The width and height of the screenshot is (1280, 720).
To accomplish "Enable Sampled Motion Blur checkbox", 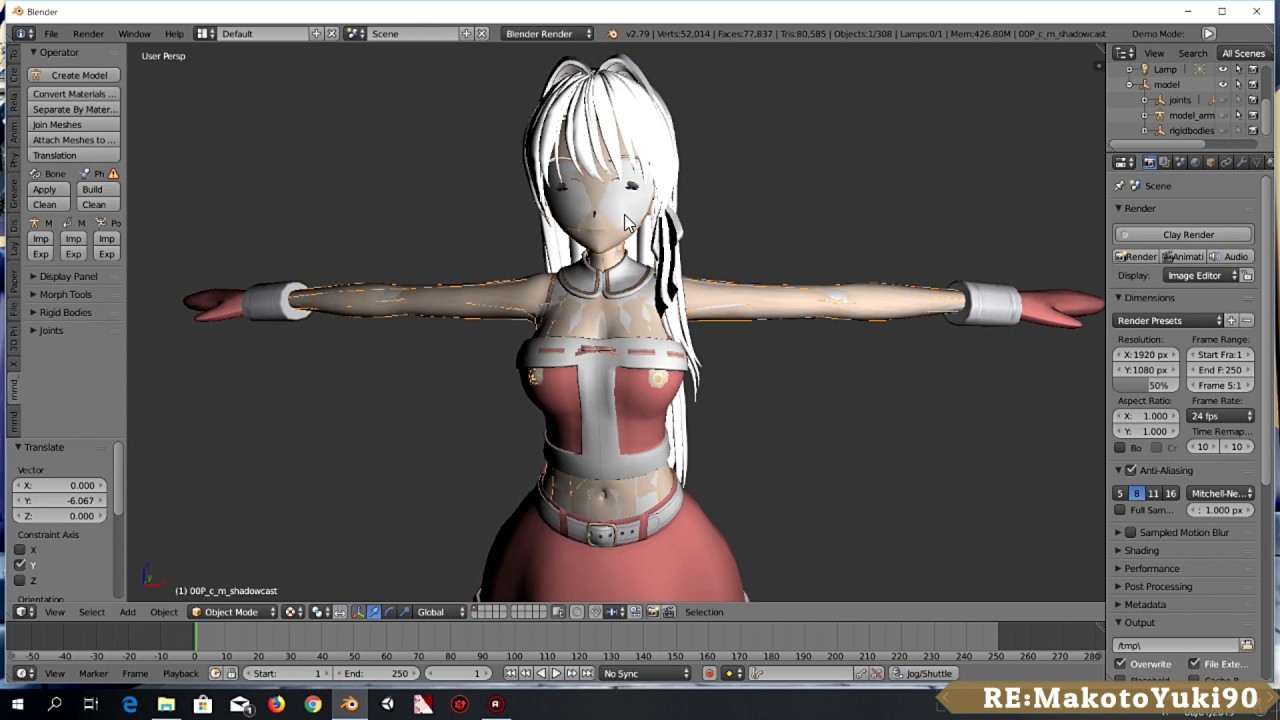I will (x=1131, y=532).
